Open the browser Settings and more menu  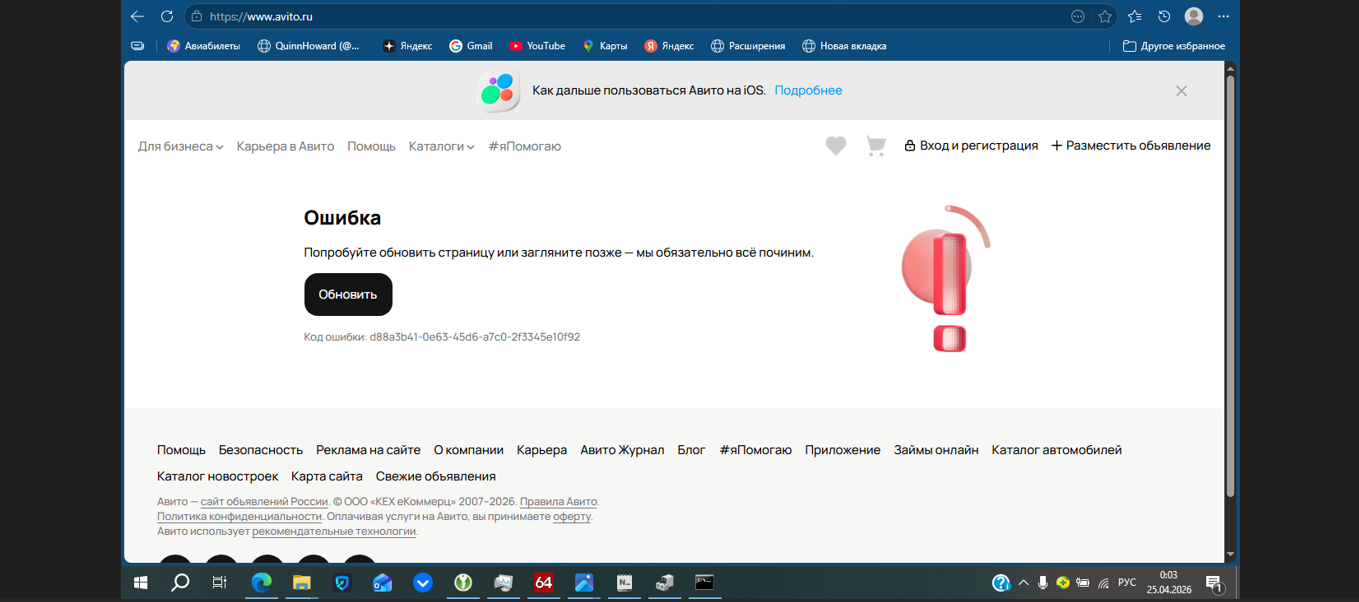(x=1223, y=16)
